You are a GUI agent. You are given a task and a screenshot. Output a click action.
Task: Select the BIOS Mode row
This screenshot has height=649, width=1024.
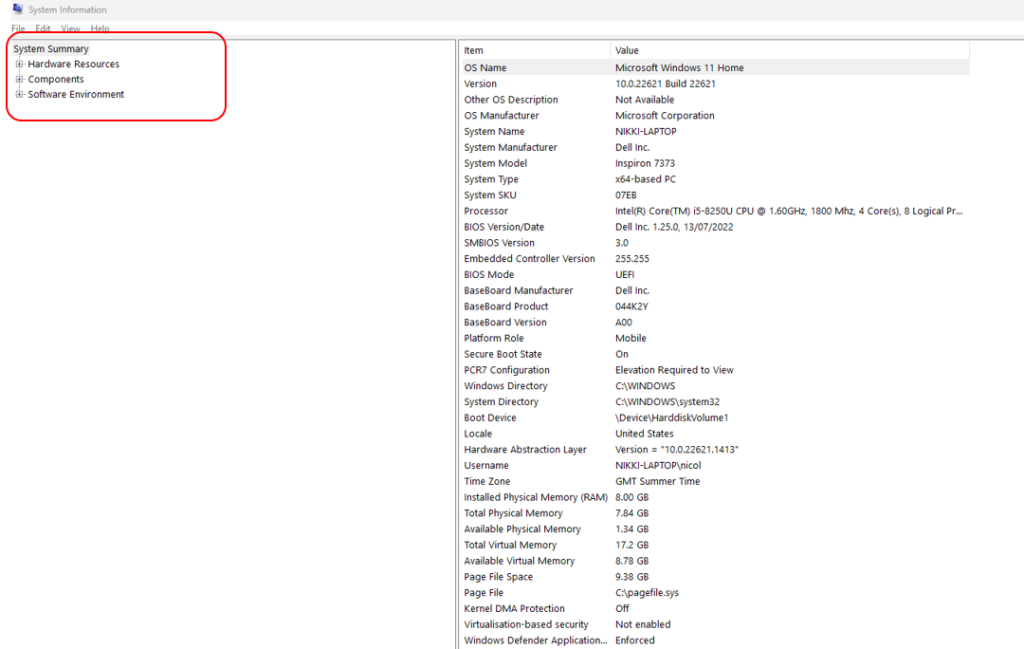pos(715,274)
